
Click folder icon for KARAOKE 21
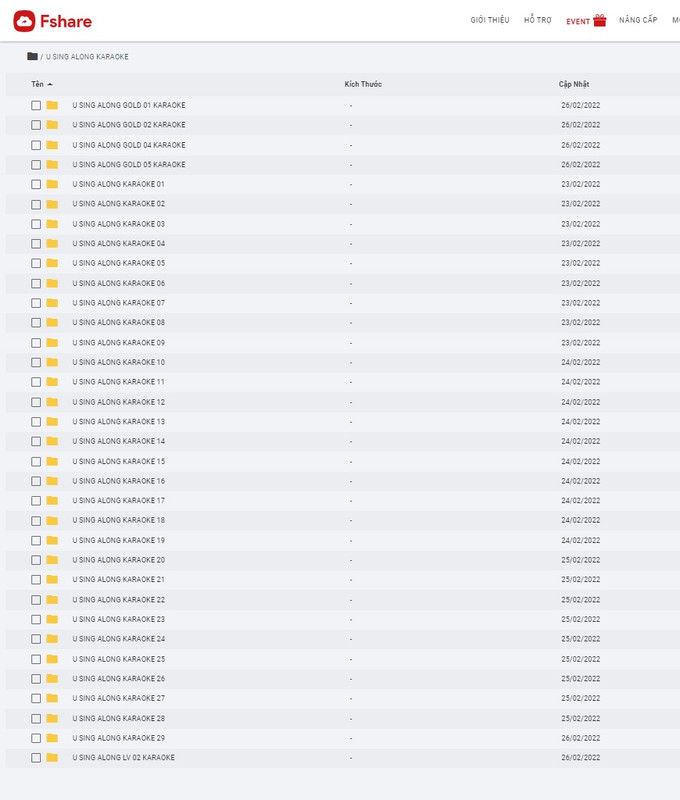tap(52, 579)
